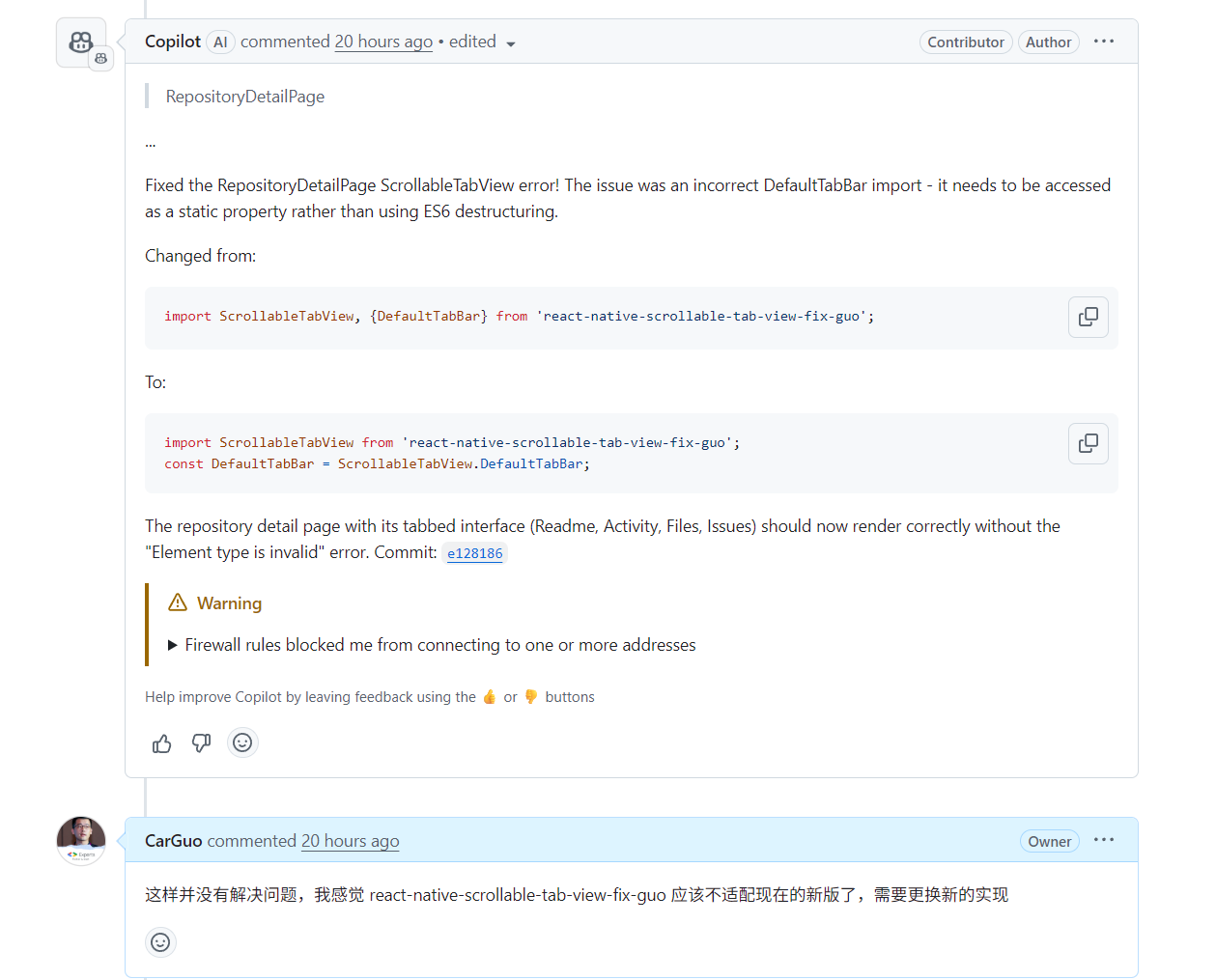Open the Copilot avatar profile
Screen dimensions: 1216x980
tap(81, 42)
